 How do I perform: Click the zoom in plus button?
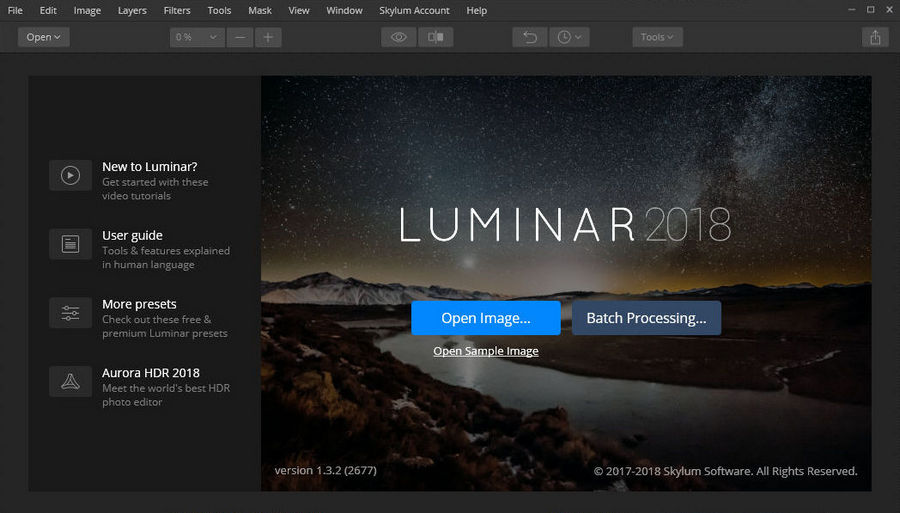coord(268,37)
